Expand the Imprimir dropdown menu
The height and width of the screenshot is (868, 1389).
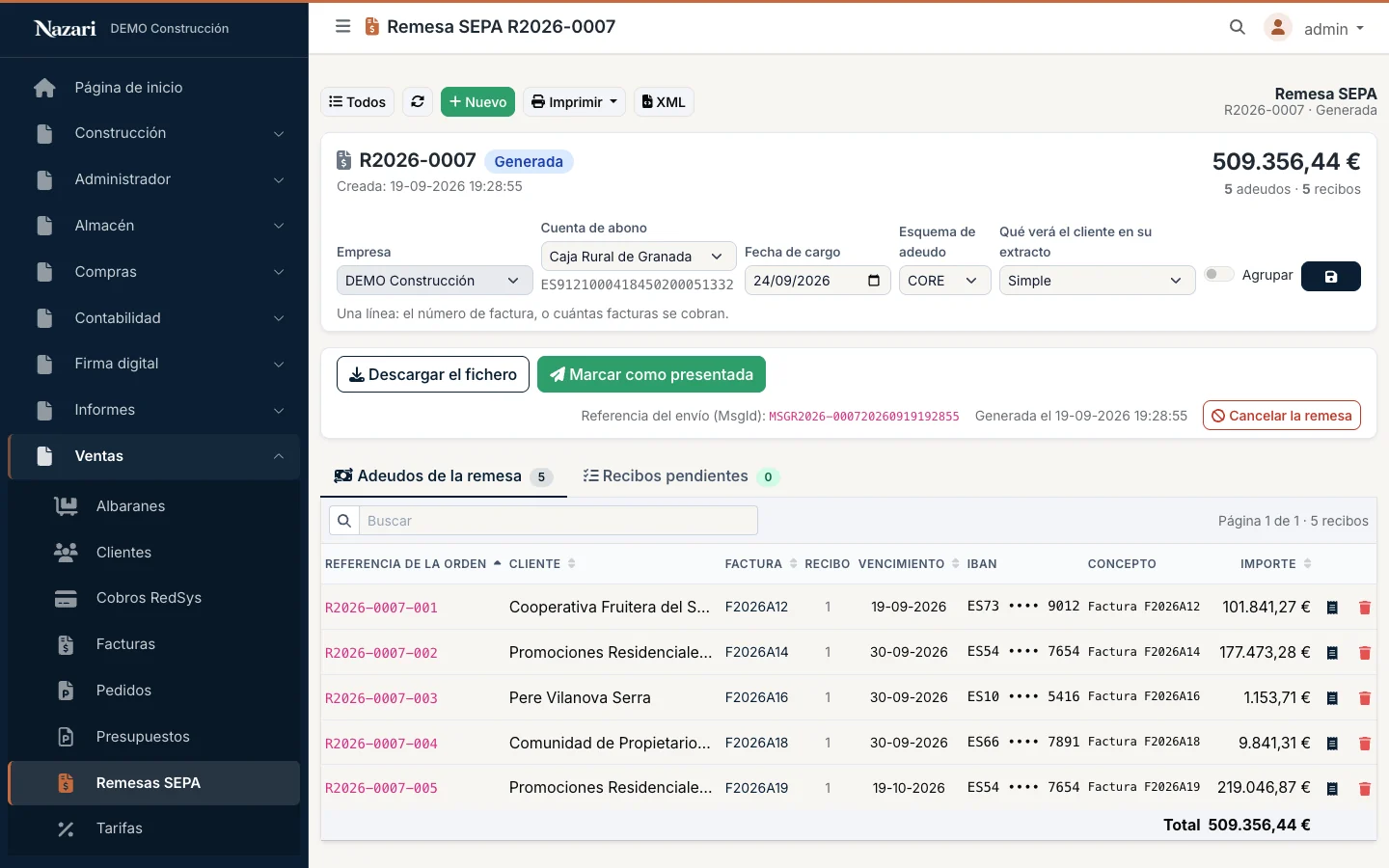[x=574, y=101]
